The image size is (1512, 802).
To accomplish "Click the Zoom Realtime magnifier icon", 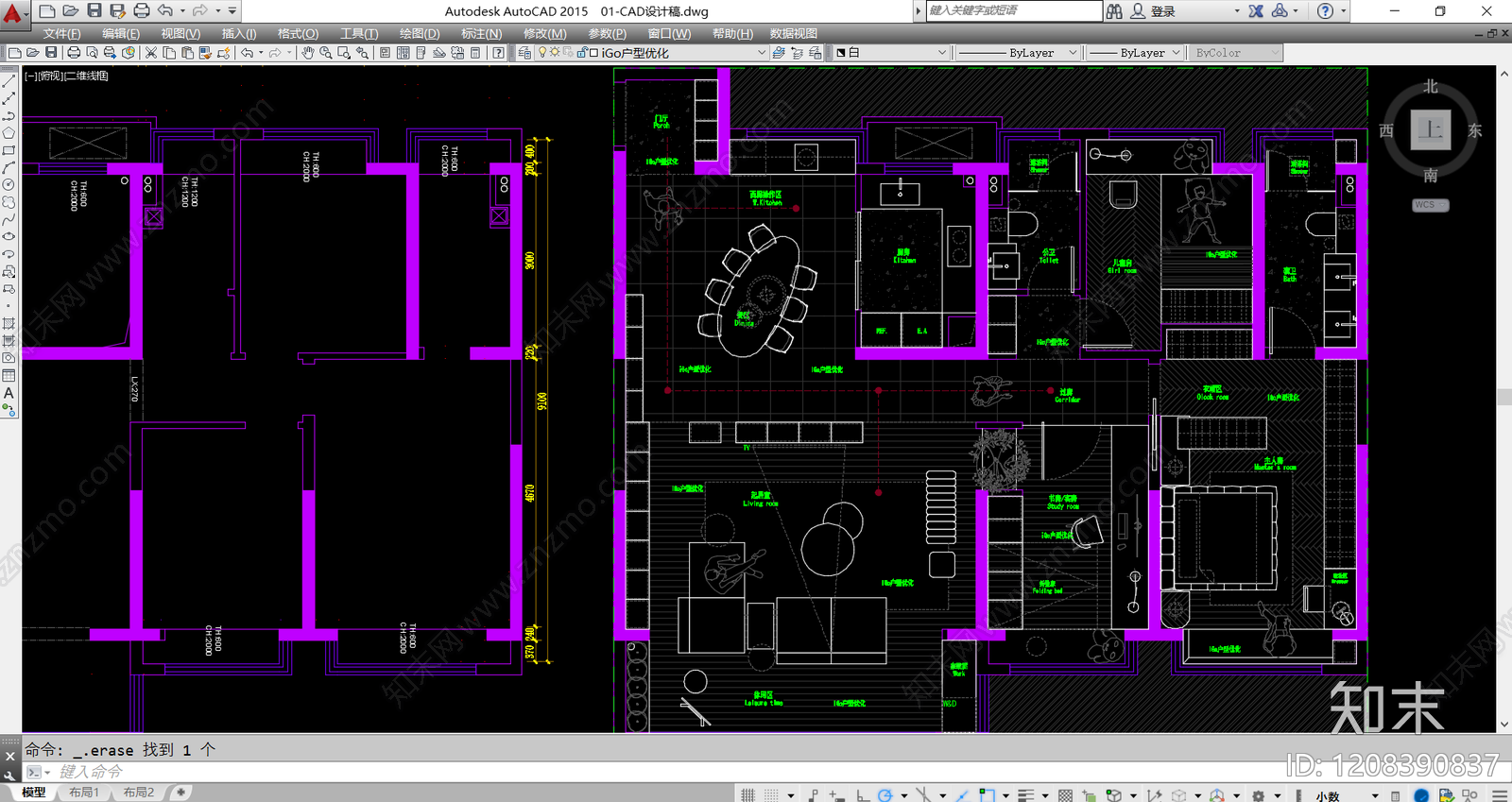I will pos(326,53).
